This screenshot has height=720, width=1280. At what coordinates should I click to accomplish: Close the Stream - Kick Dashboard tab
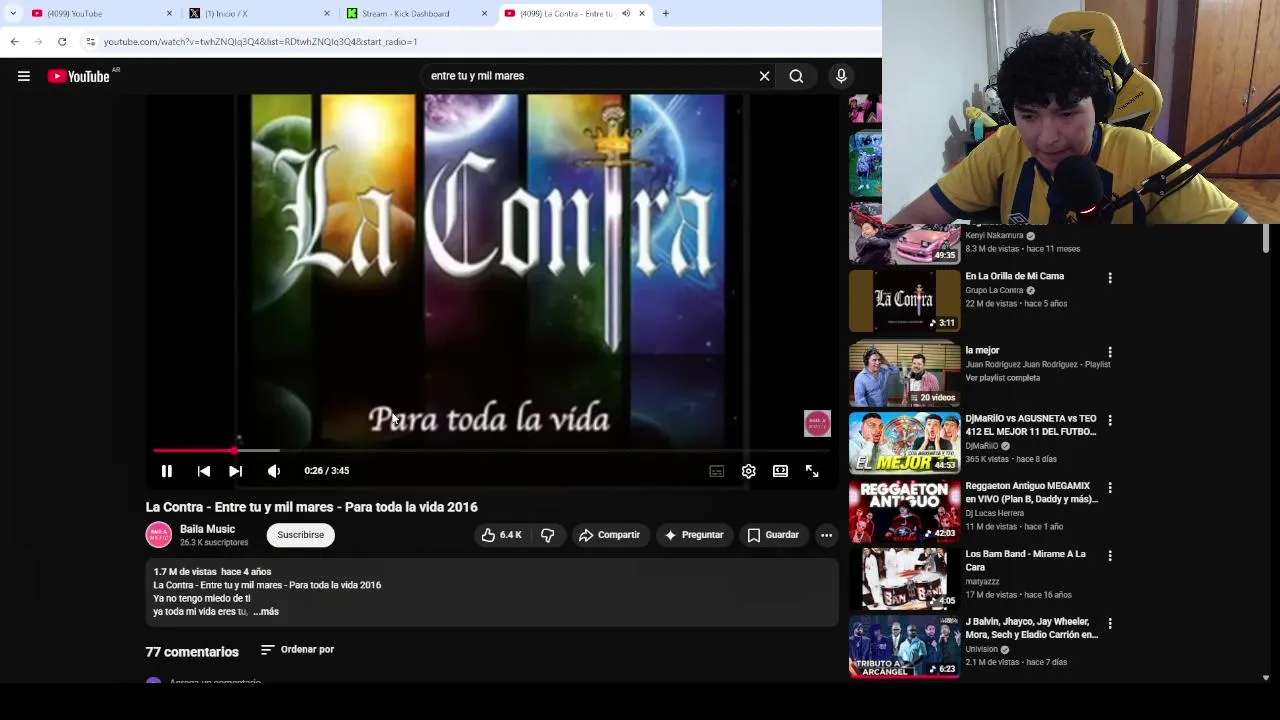484,14
